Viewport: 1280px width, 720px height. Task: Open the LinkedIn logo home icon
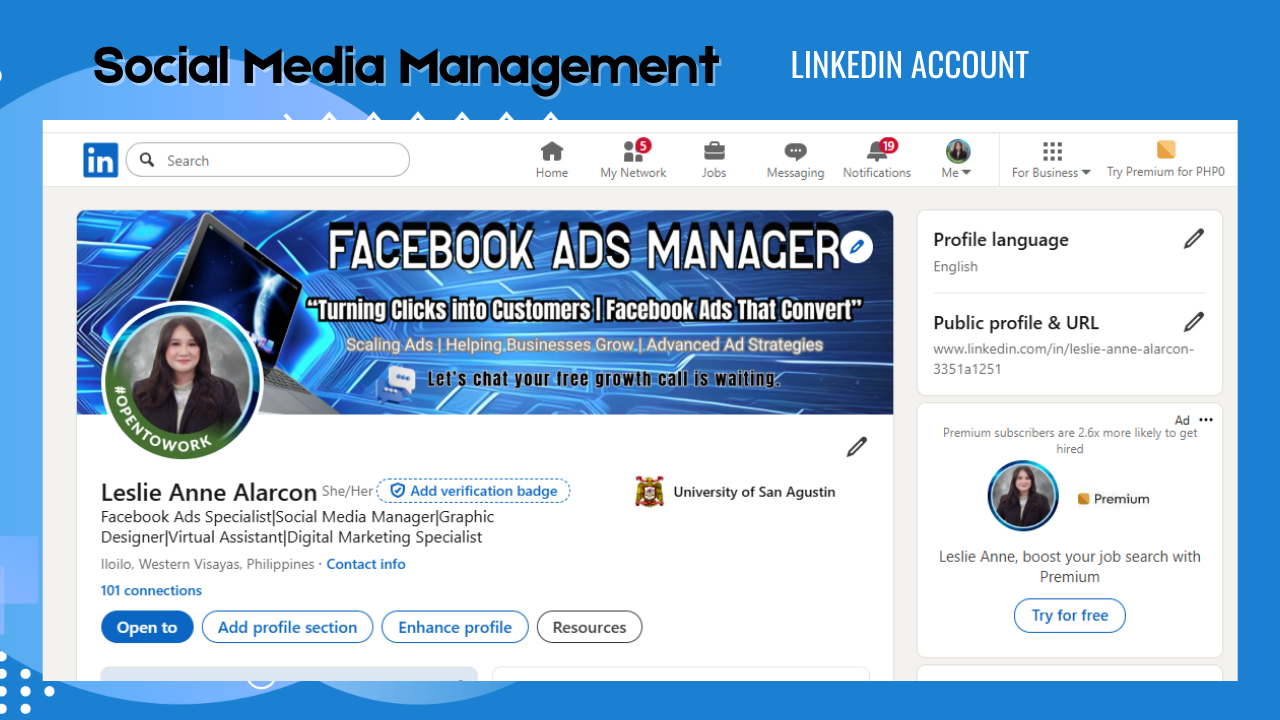(x=100, y=160)
